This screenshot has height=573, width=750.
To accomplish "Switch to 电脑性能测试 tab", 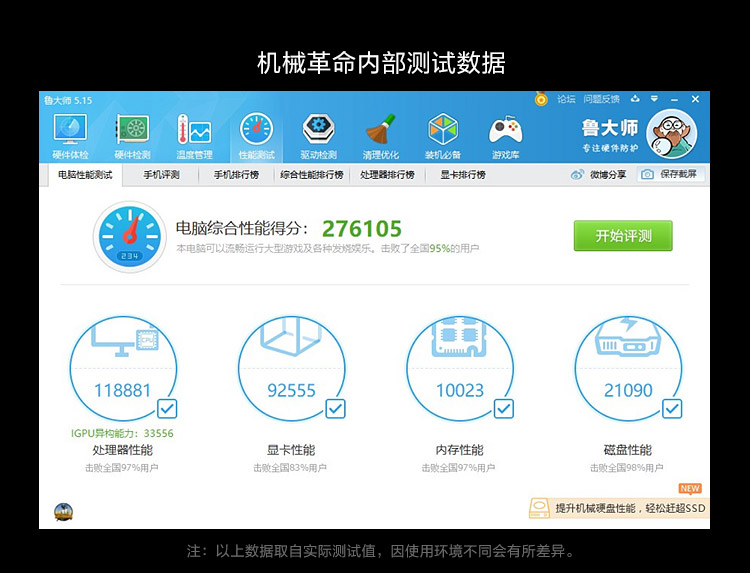I will 85,175.
